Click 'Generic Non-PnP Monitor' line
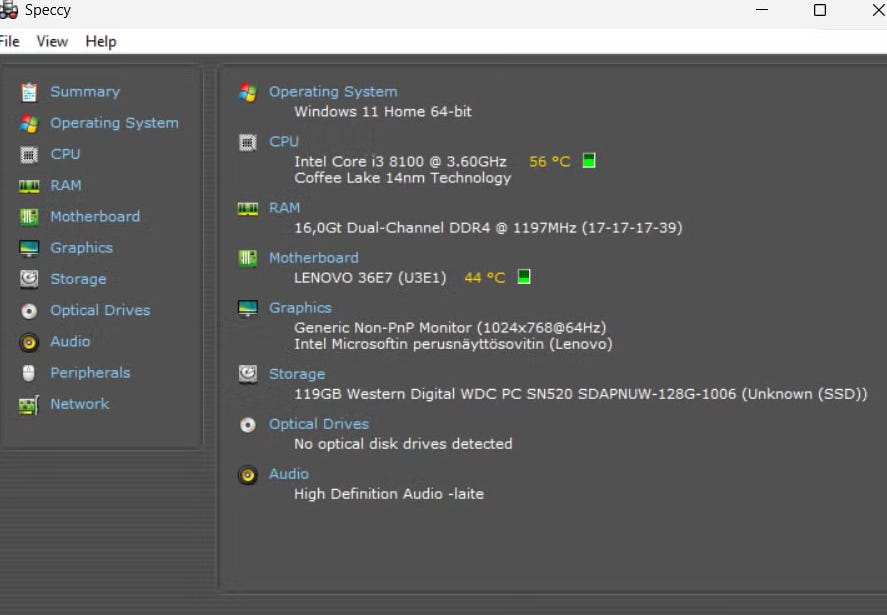Viewport: 887px width, 615px height. coord(450,328)
